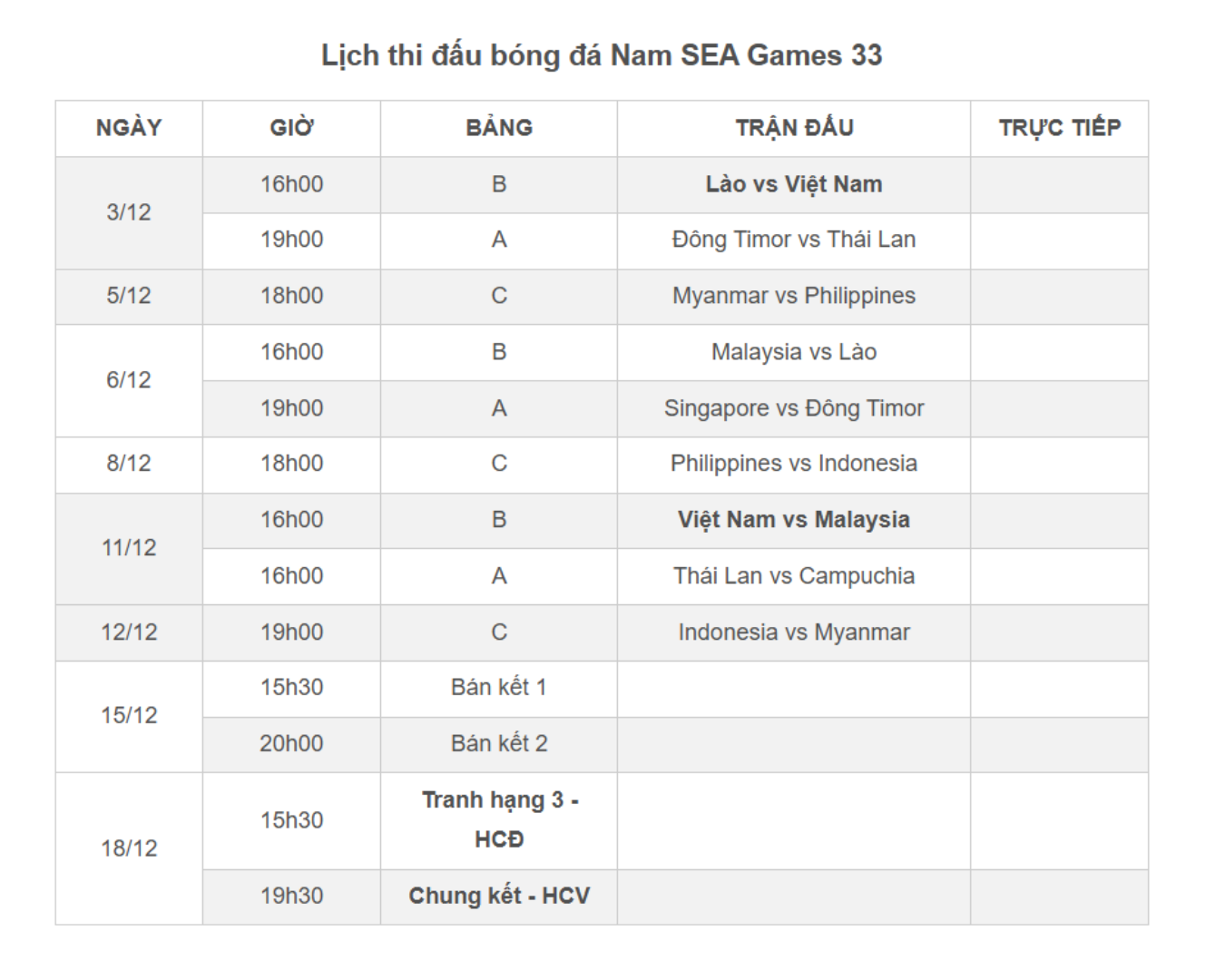Select the Malaysia vs Lào match

794,352
